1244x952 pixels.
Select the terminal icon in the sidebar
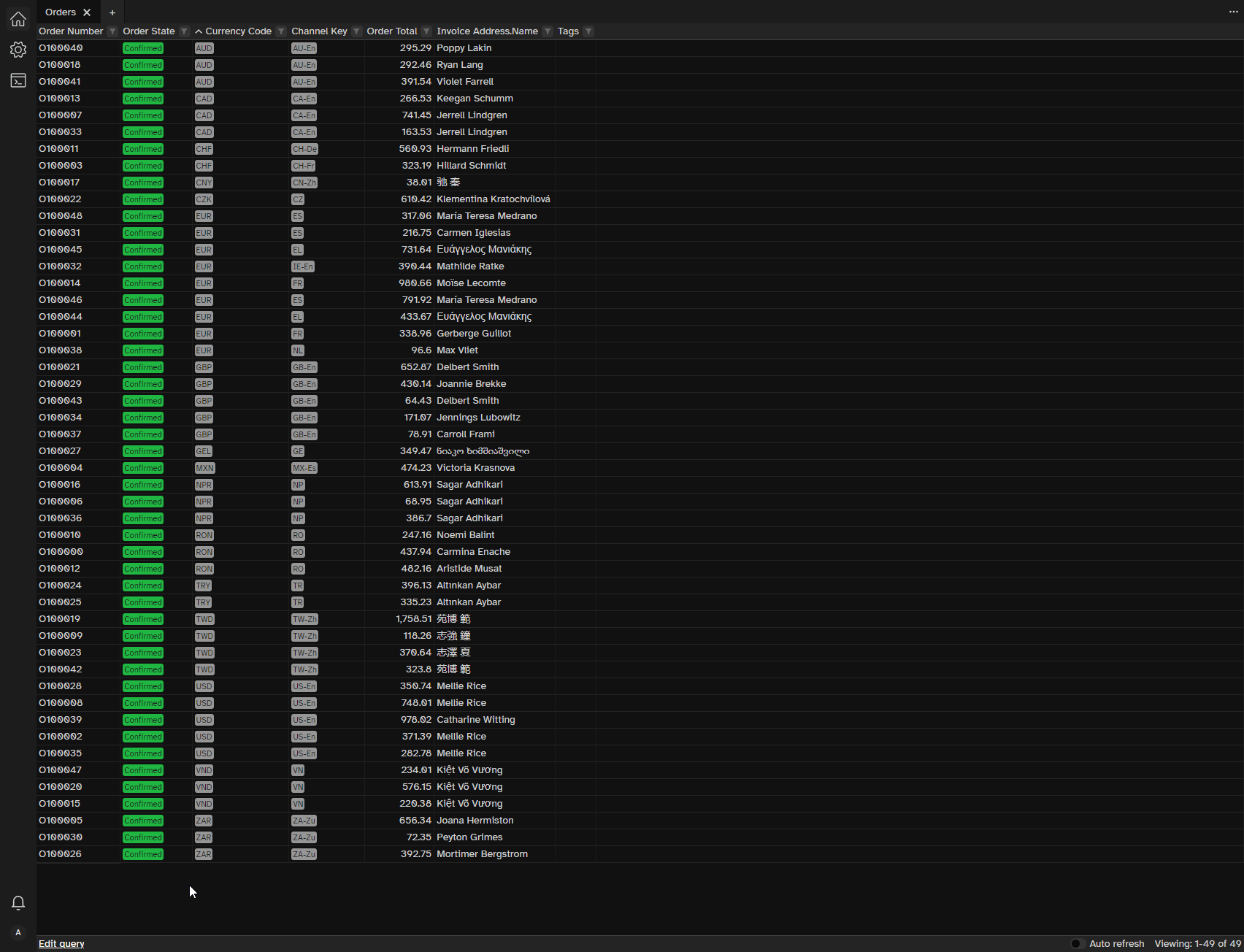pyautogui.click(x=18, y=80)
